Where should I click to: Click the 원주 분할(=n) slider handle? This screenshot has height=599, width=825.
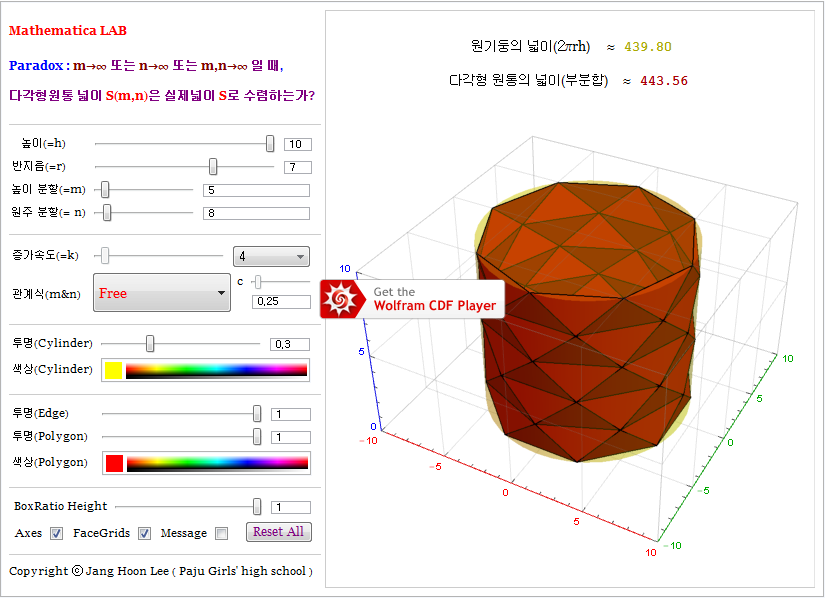coord(107,213)
